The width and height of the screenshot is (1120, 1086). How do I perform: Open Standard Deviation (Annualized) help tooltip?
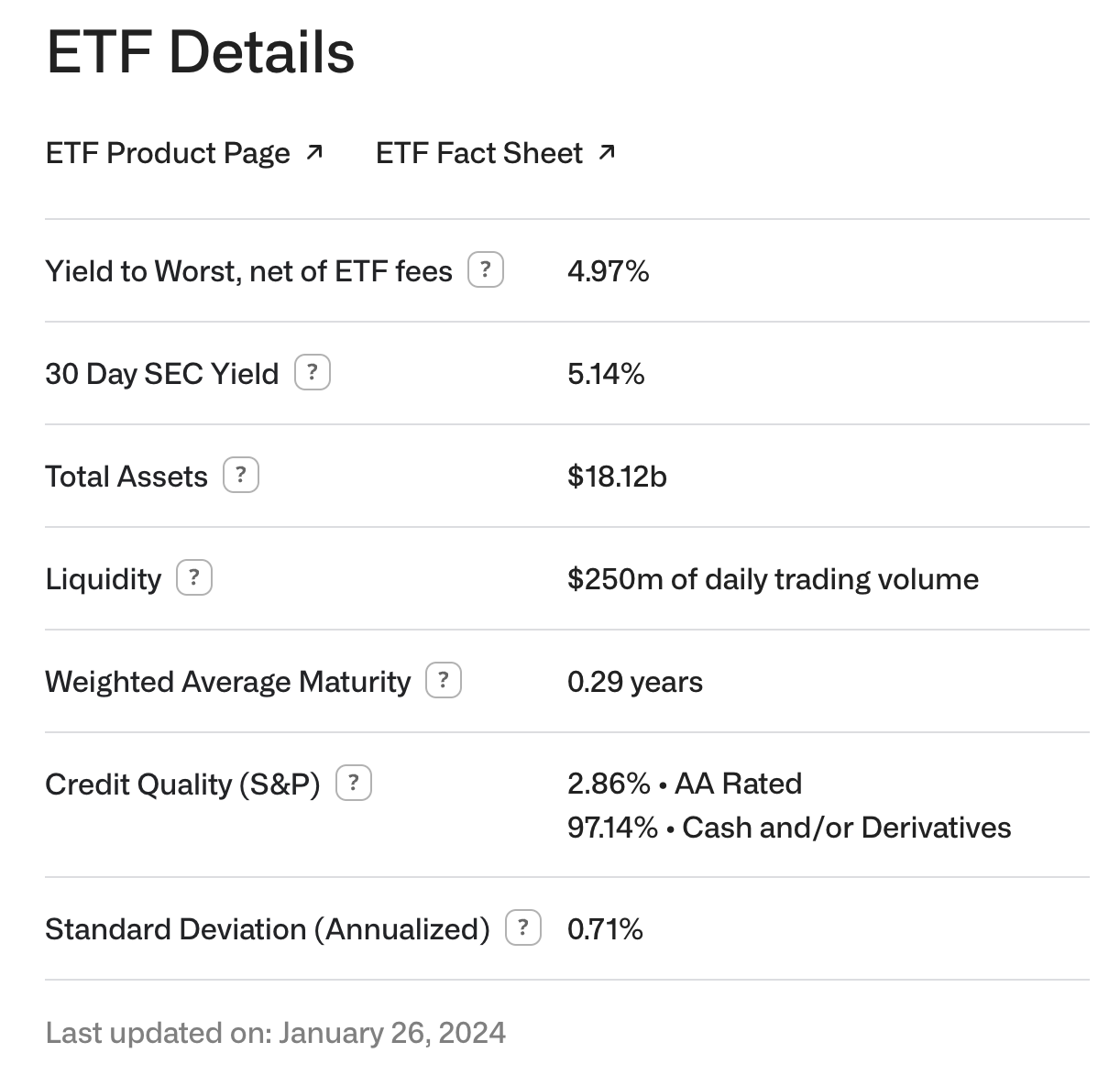[x=522, y=928]
